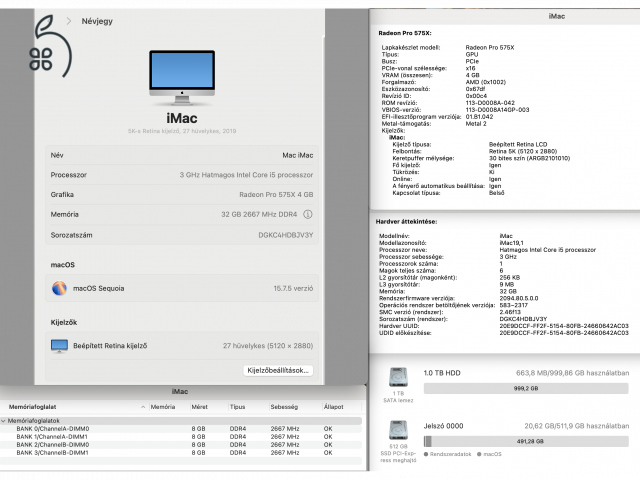640x480 pixels.
Task: Click the 1.0 TB HDD usage bar
Action: click(526, 389)
